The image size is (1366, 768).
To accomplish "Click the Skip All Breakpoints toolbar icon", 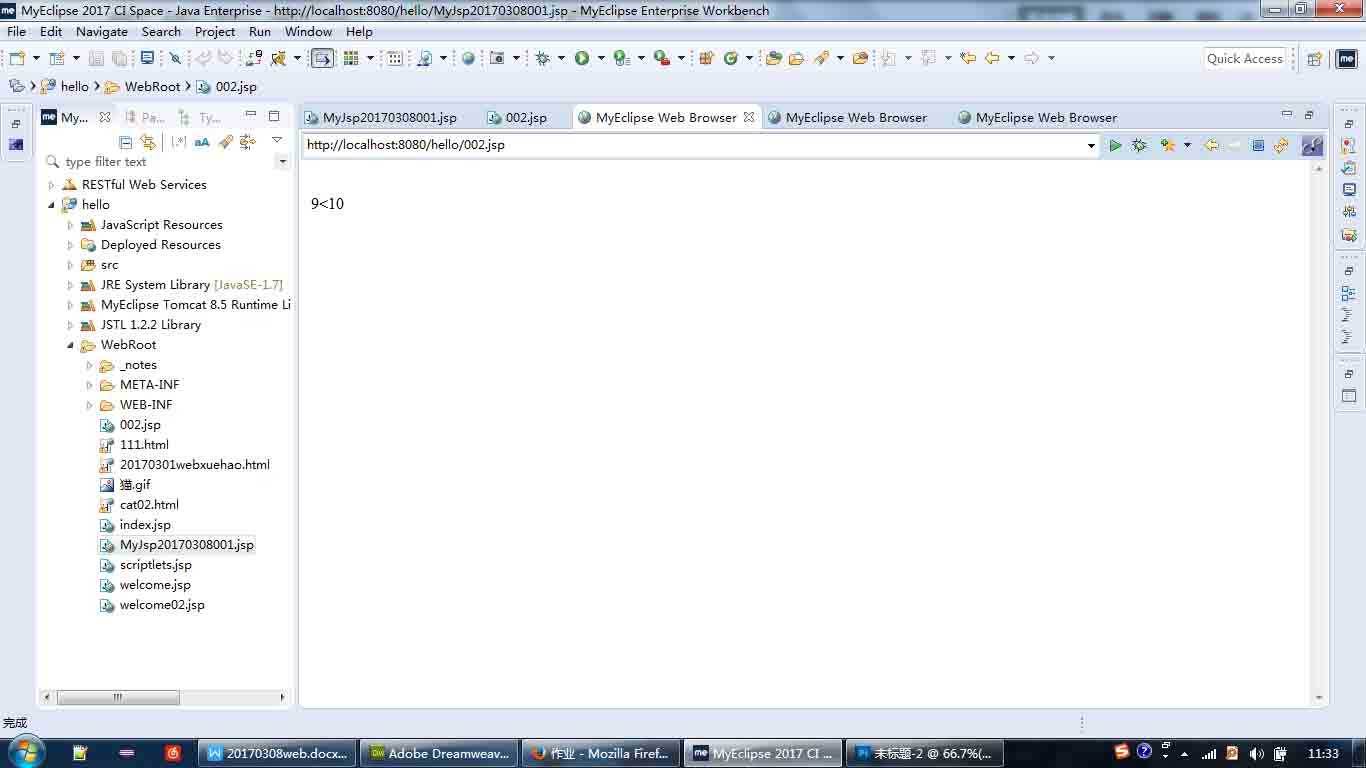I will [175, 58].
